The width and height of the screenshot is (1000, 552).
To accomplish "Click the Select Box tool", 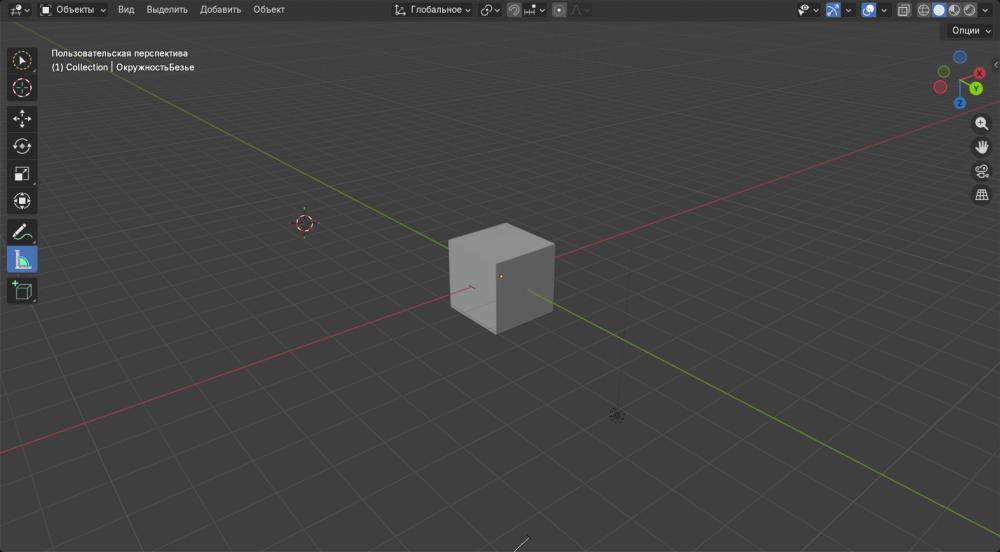I will click(22, 60).
